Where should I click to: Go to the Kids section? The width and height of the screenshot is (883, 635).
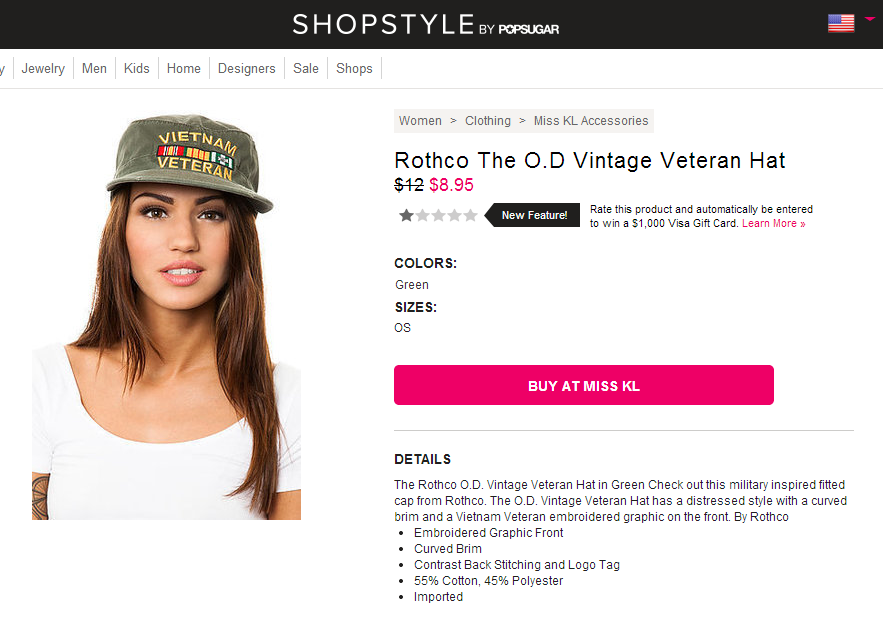tap(137, 69)
